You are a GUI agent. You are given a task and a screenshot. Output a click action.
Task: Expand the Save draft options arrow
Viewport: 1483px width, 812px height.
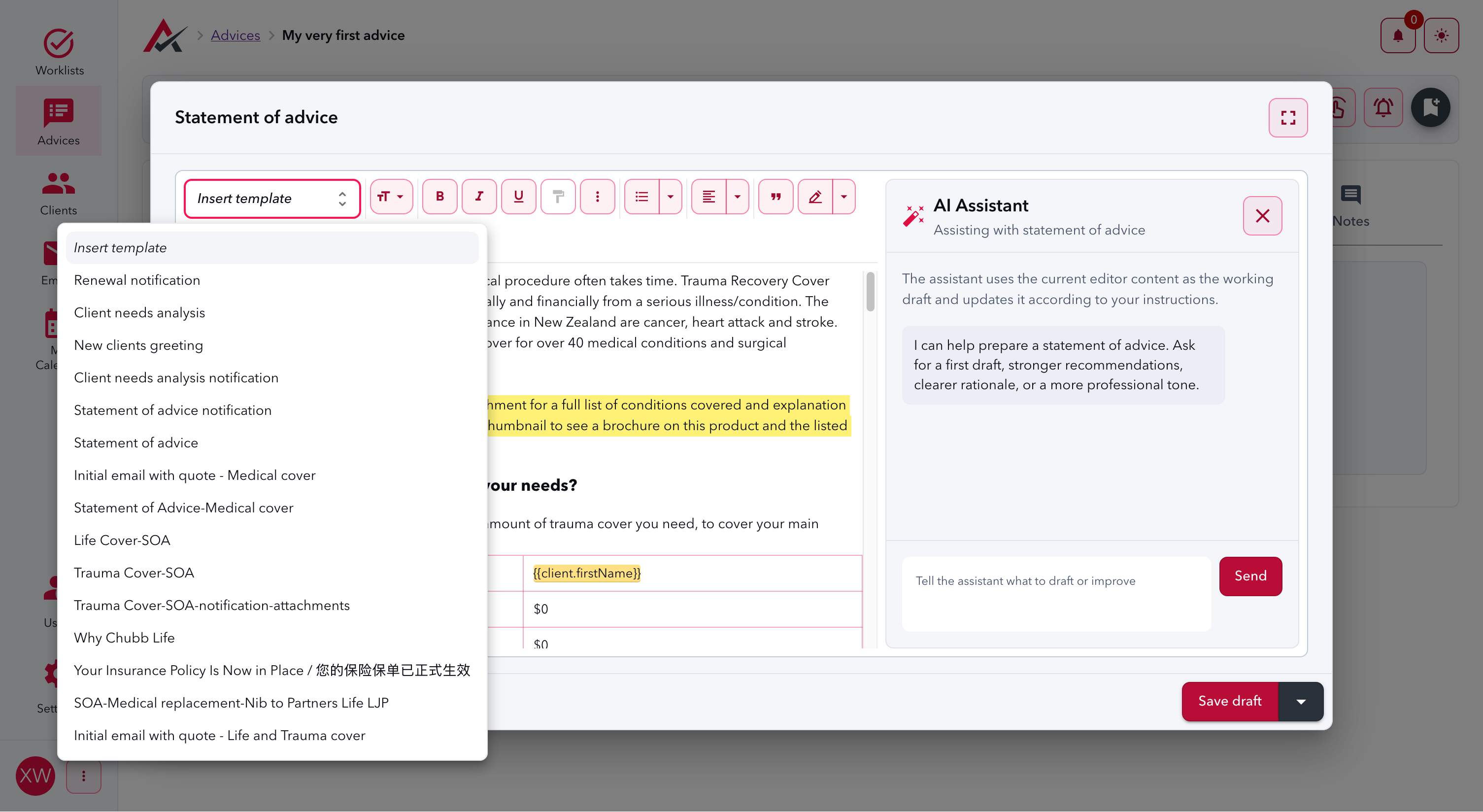(x=1301, y=702)
